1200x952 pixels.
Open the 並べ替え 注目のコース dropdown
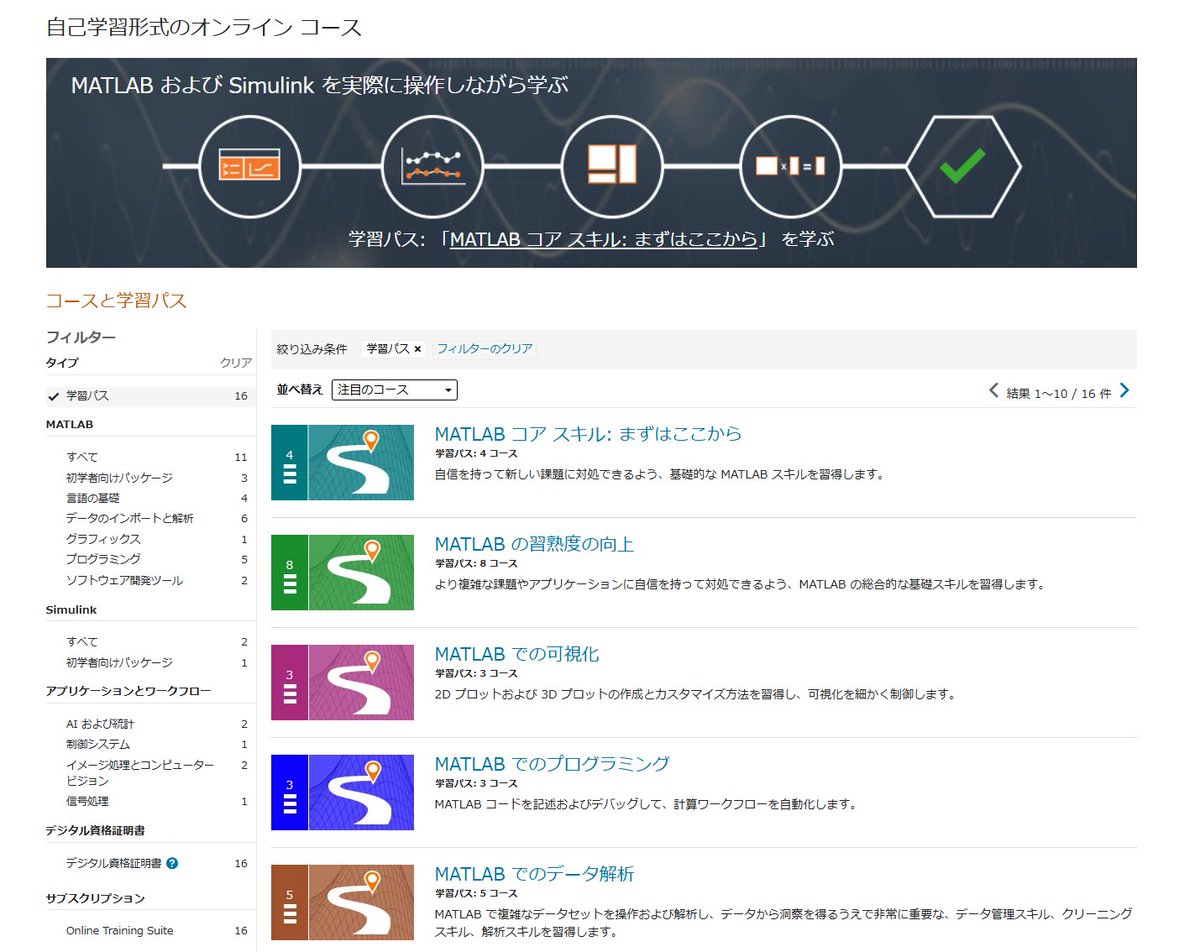coord(394,390)
